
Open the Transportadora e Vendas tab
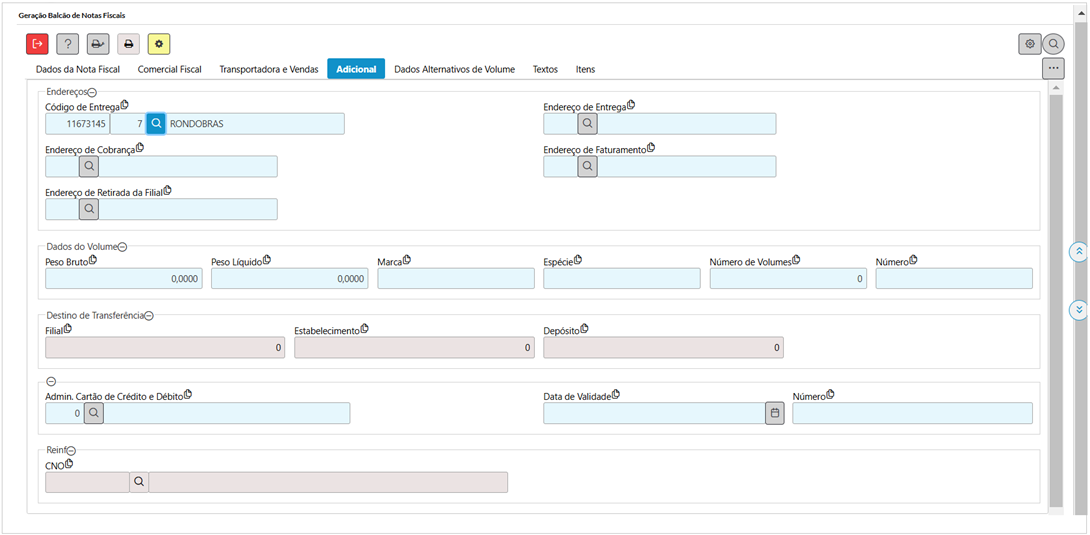coord(268,69)
